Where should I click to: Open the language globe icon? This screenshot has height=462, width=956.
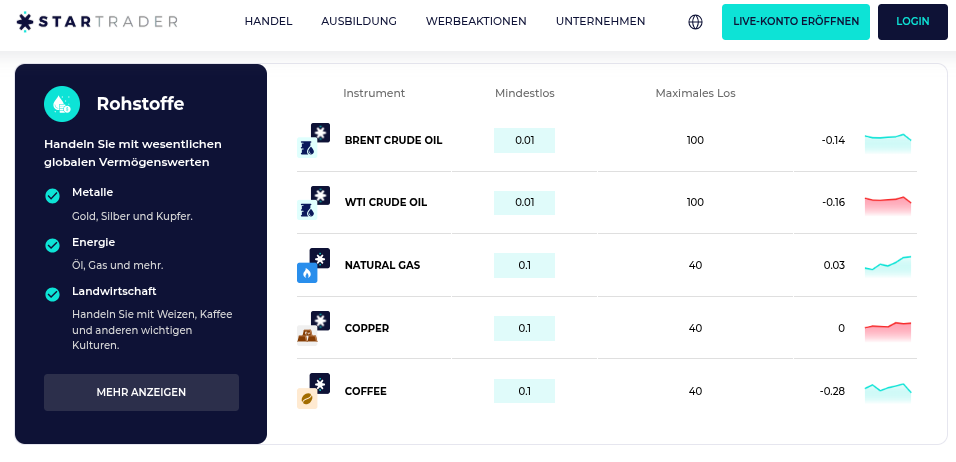(x=695, y=22)
